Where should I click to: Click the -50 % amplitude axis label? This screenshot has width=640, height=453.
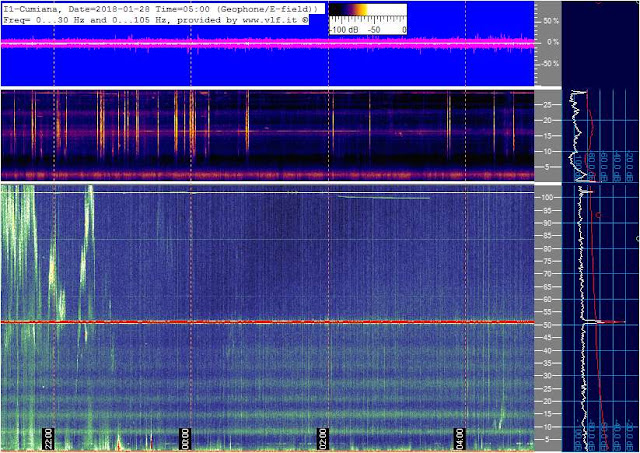[550, 64]
